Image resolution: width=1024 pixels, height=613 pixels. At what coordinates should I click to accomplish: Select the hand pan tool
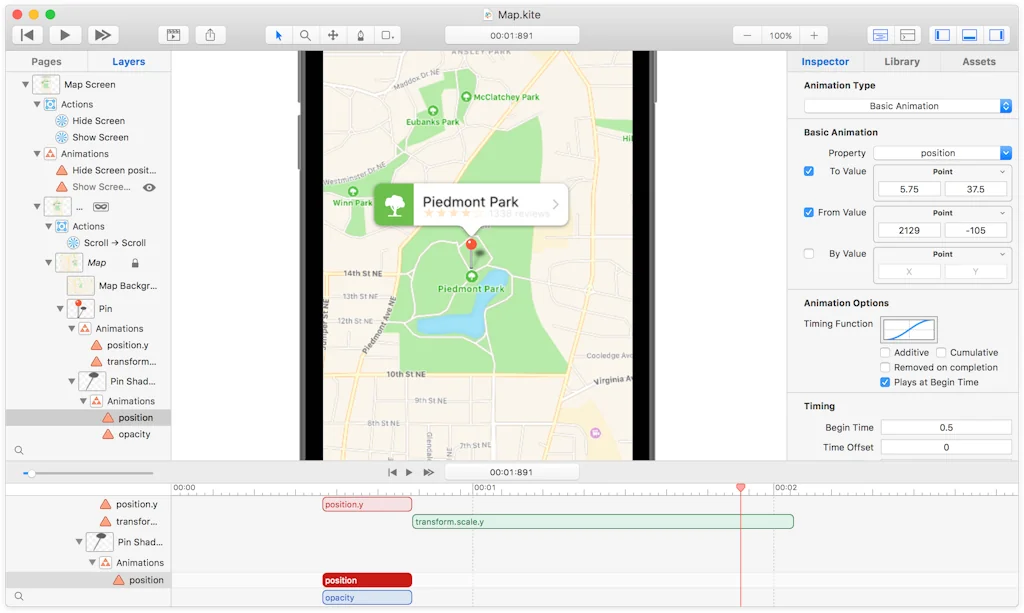coord(333,35)
